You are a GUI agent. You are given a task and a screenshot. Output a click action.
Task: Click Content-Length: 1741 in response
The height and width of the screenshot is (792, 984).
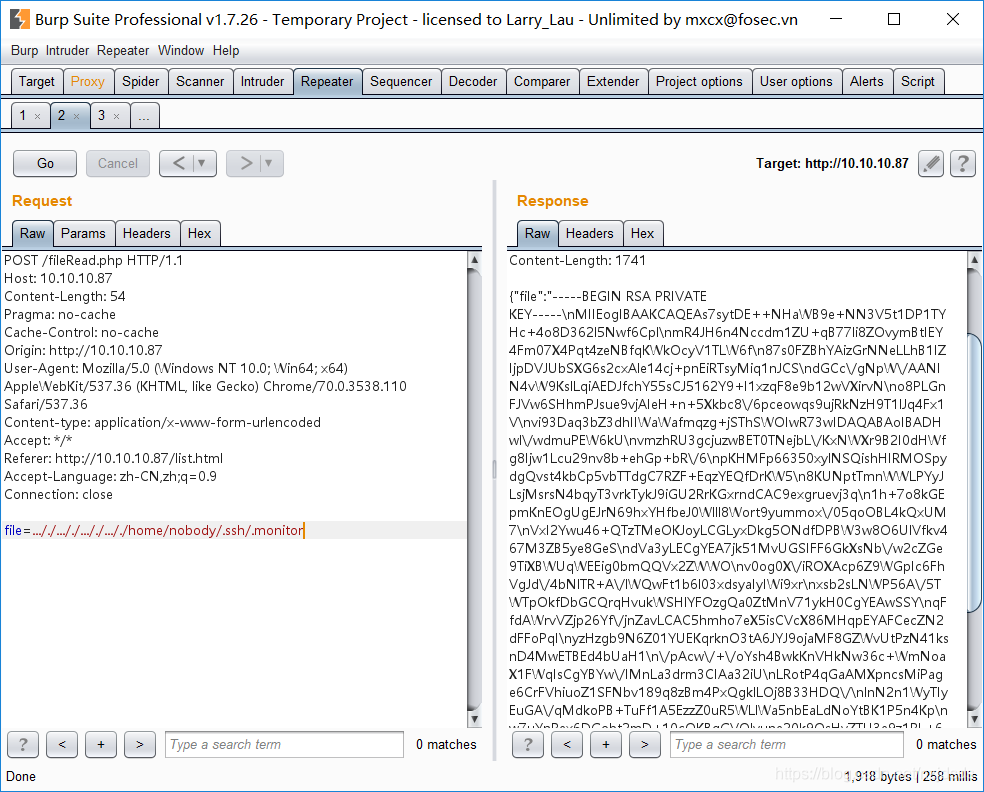pyautogui.click(x=577, y=260)
